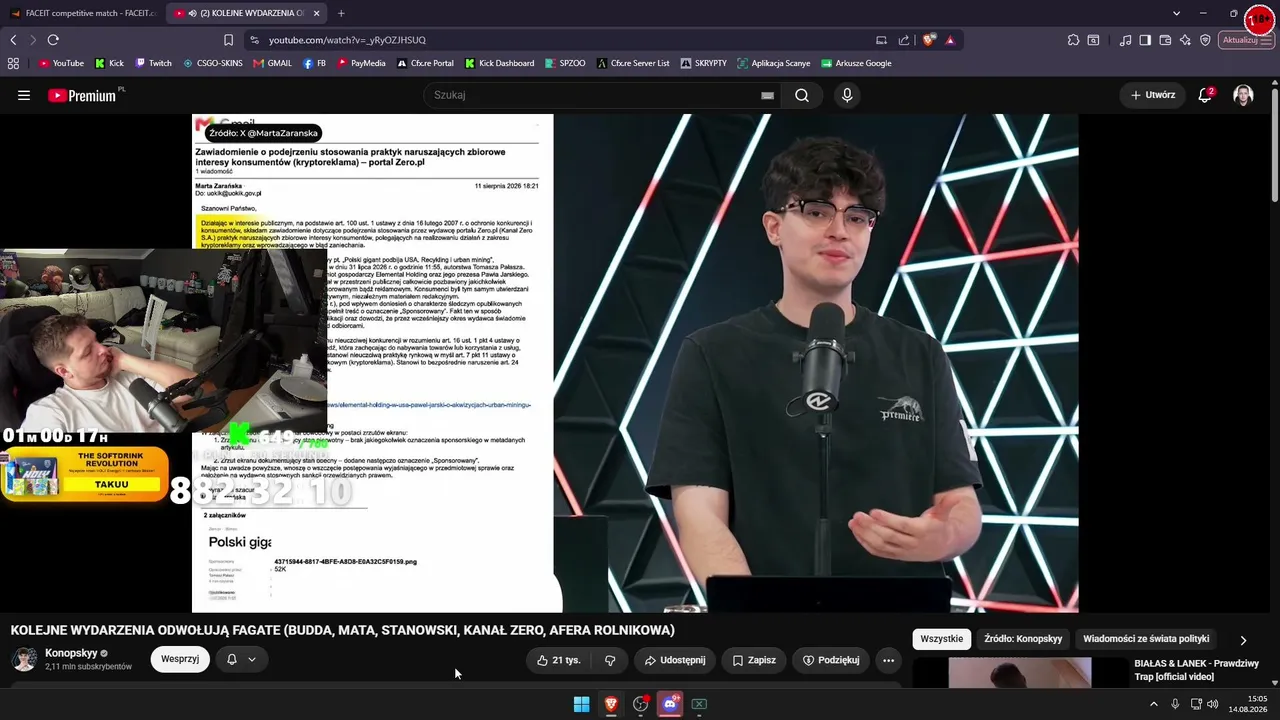
Task: Select the Źródło: Konopskyy chip
Action: click(1023, 639)
